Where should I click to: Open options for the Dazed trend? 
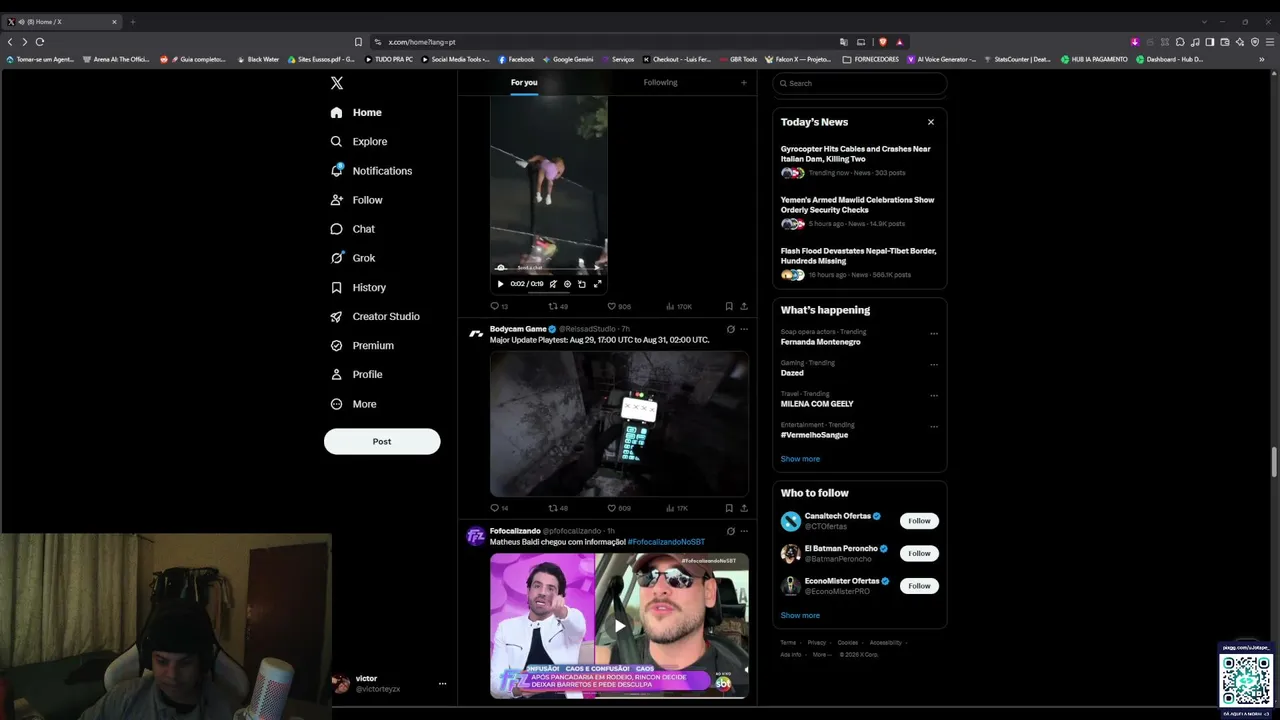click(934, 365)
